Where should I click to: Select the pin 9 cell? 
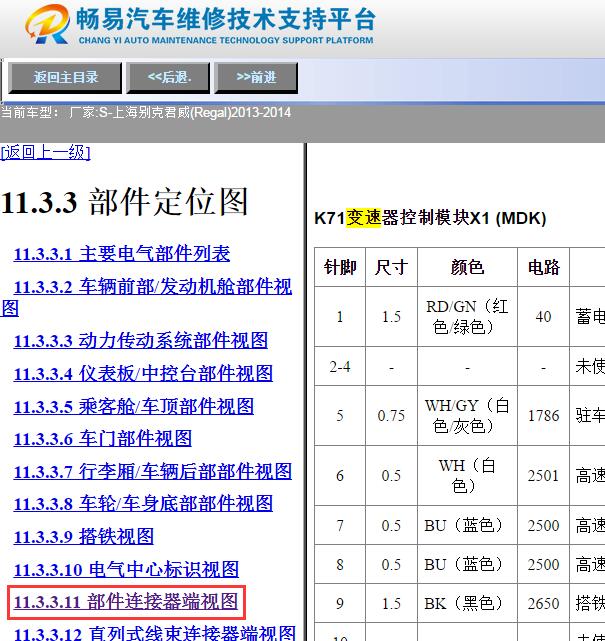pos(340,604)
